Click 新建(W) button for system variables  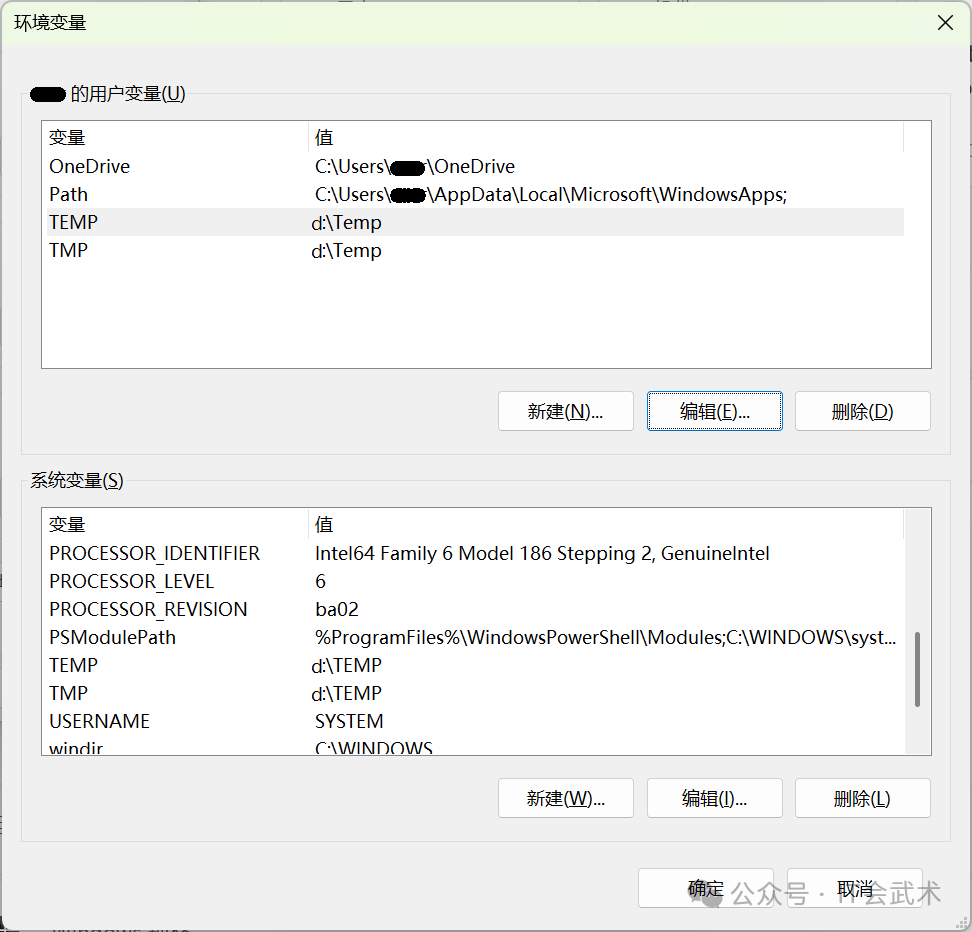point(565,798)
